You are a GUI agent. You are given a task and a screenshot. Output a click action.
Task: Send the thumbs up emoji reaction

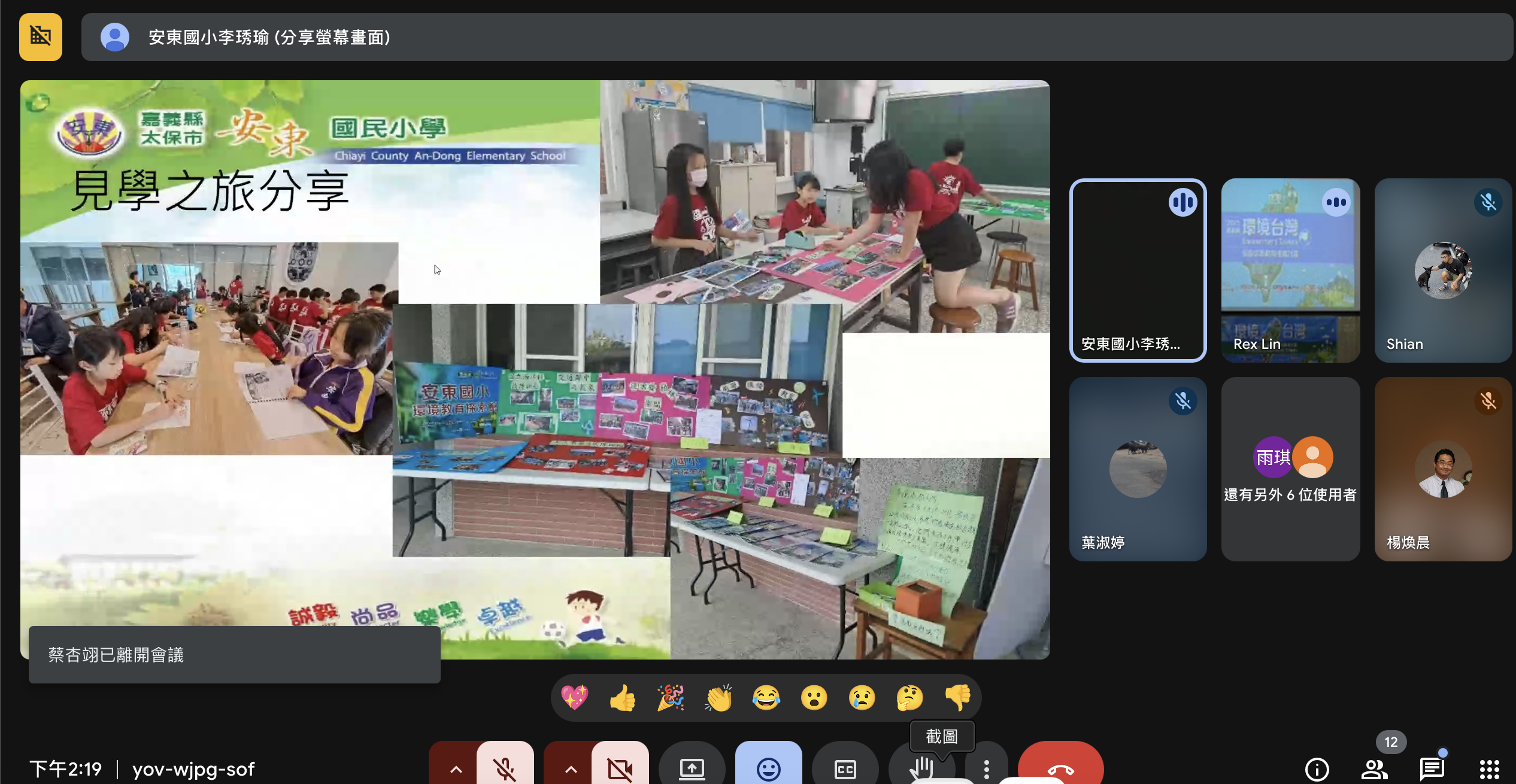[x=623, y=697]
